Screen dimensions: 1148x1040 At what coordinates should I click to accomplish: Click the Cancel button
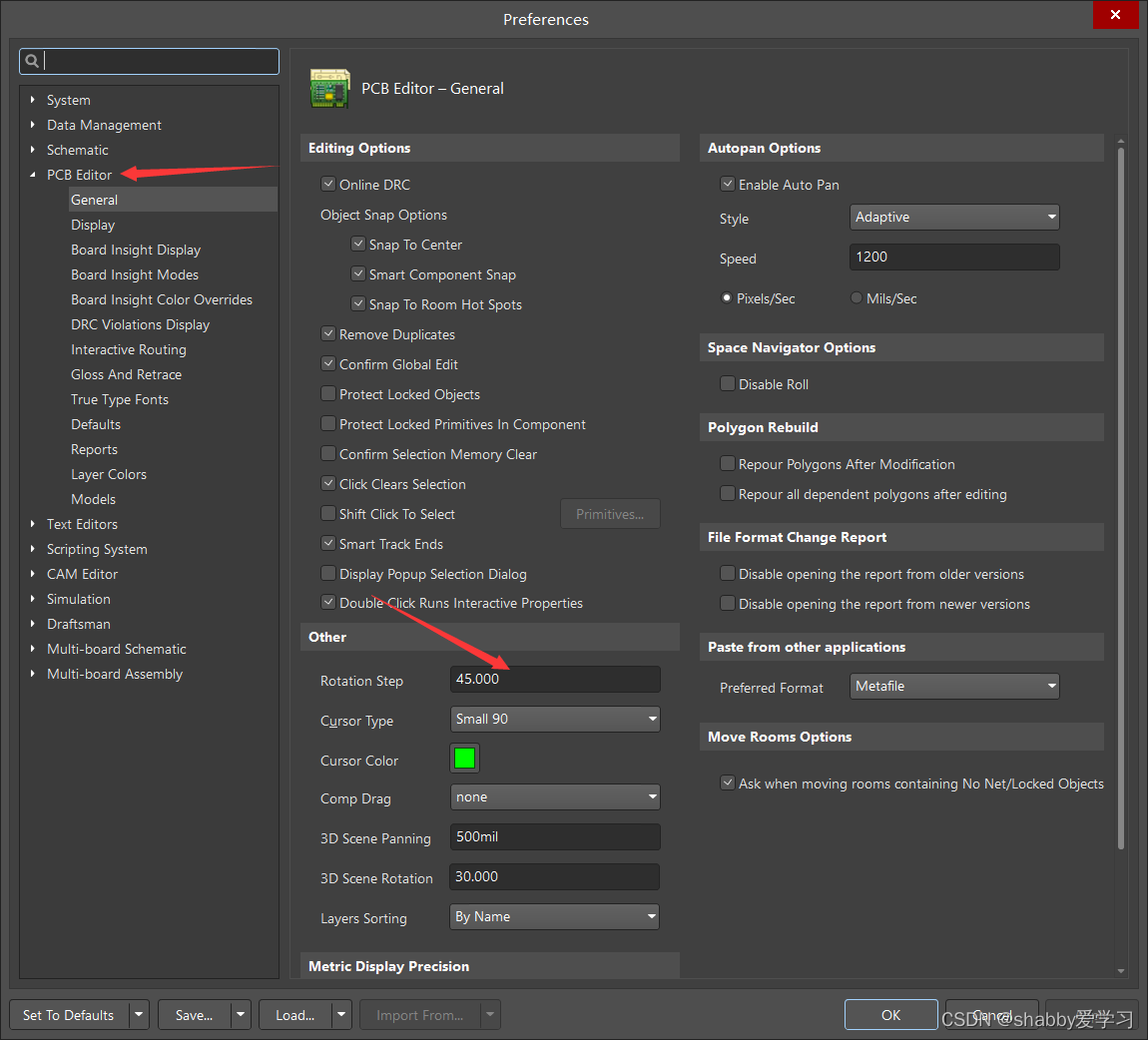click(992, 1014)
